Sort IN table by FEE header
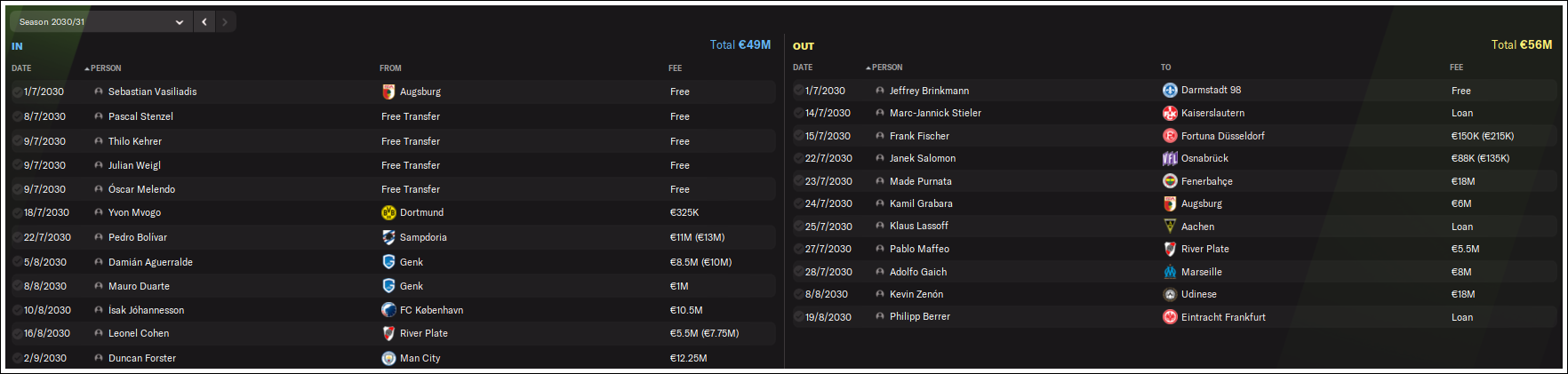Viewport: 1568px width, 374px height. pos(676,68)
